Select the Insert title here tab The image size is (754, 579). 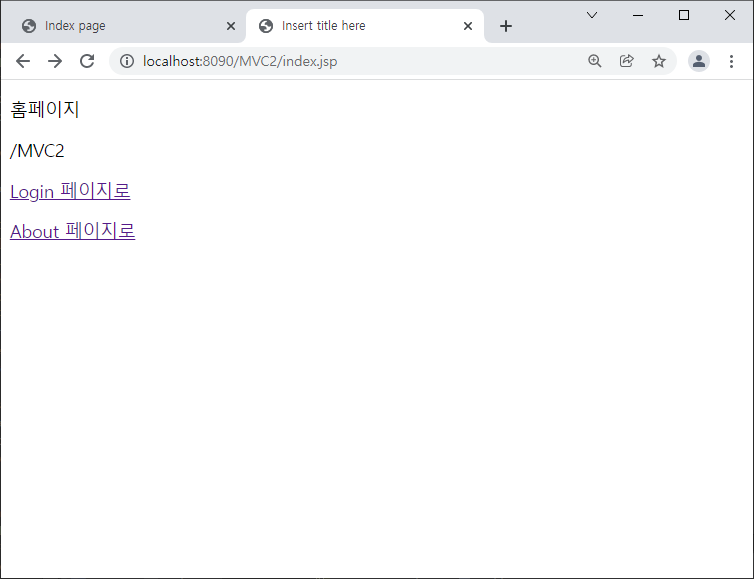[x=364, y=26]
